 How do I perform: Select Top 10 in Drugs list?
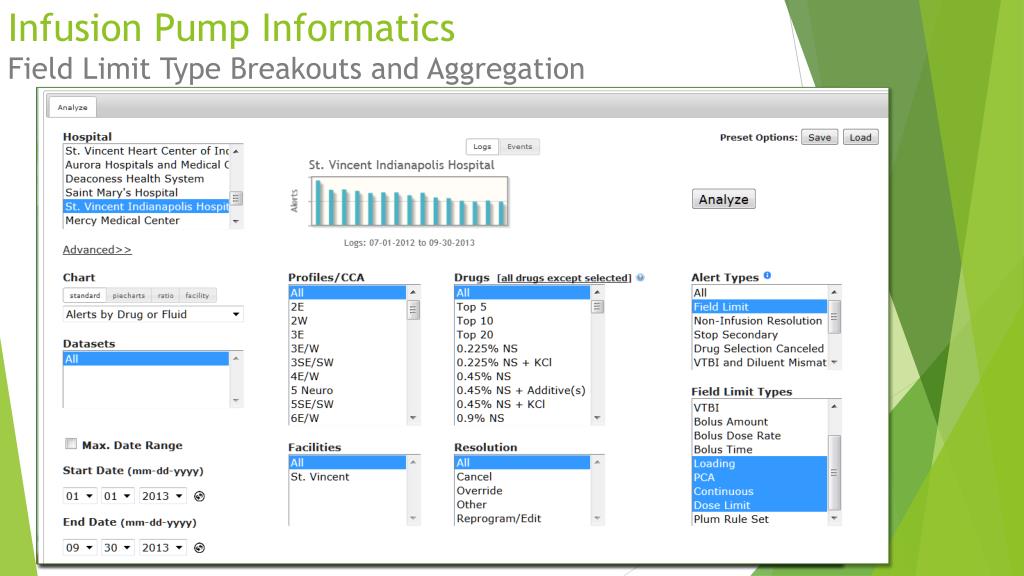click(x=474, y=321)
